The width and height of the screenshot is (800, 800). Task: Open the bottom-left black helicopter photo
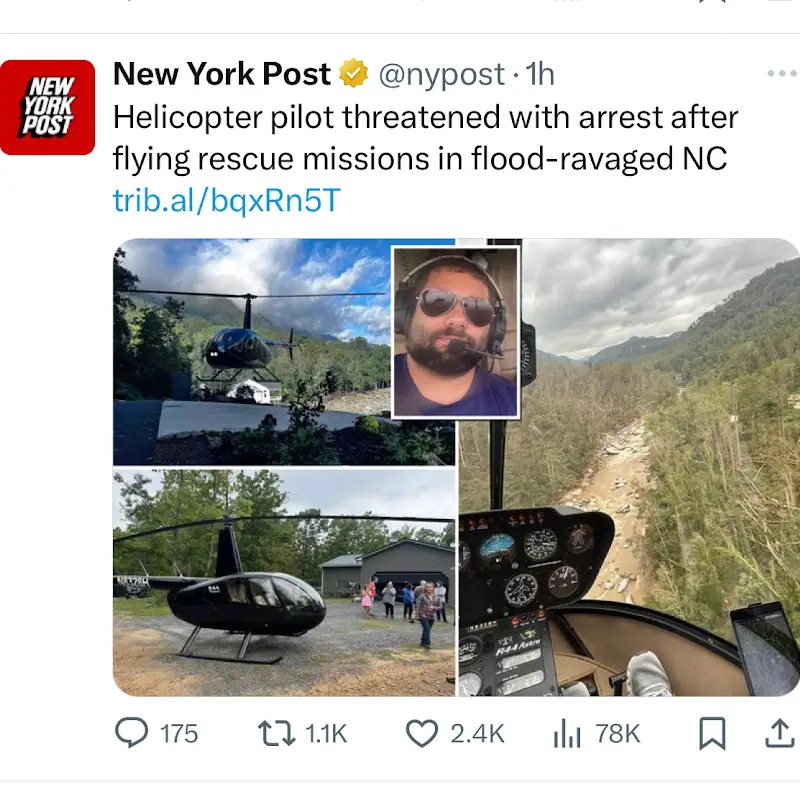pyautogui.click(x=284, y=582)
